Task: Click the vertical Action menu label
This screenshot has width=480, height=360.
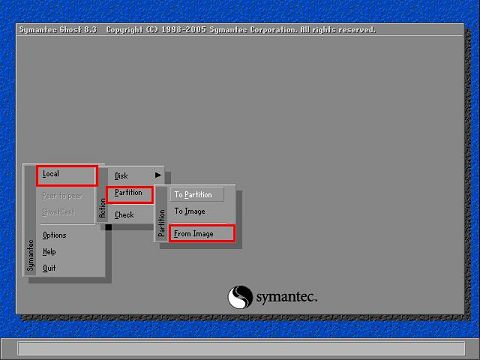Action: 103,208
